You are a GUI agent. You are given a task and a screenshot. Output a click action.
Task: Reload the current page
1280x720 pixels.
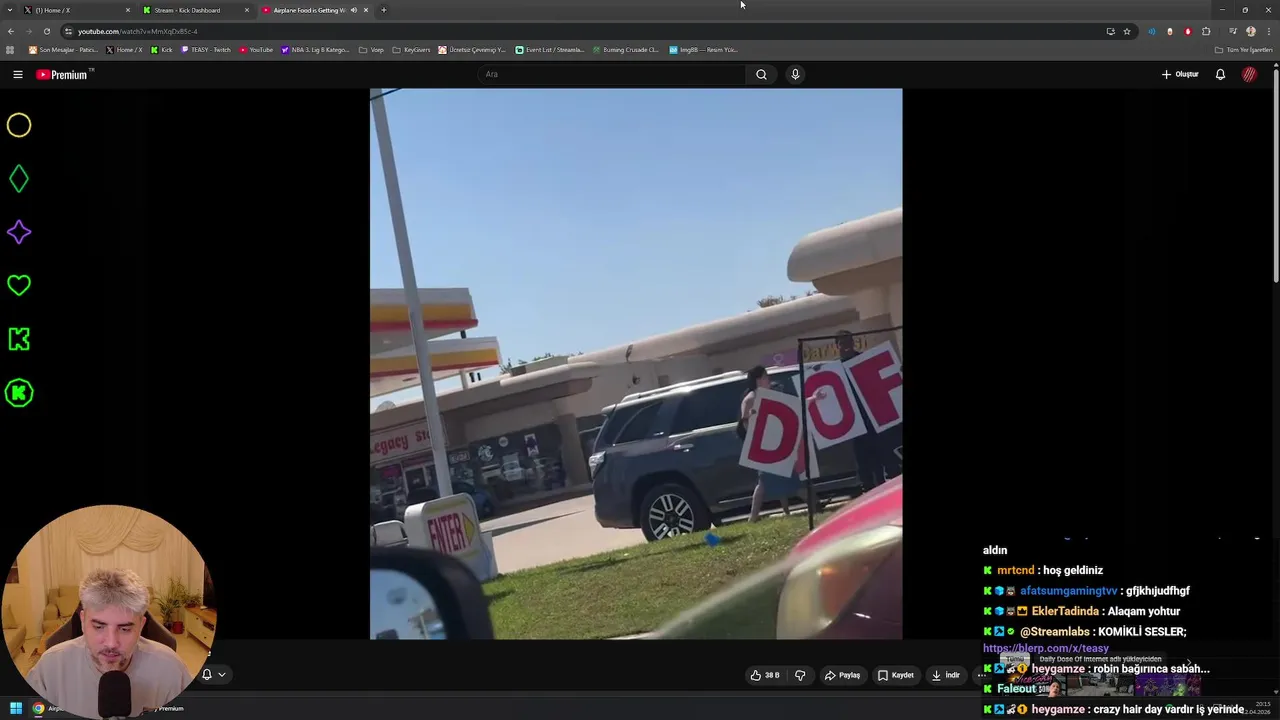click(x=46, y=31)
